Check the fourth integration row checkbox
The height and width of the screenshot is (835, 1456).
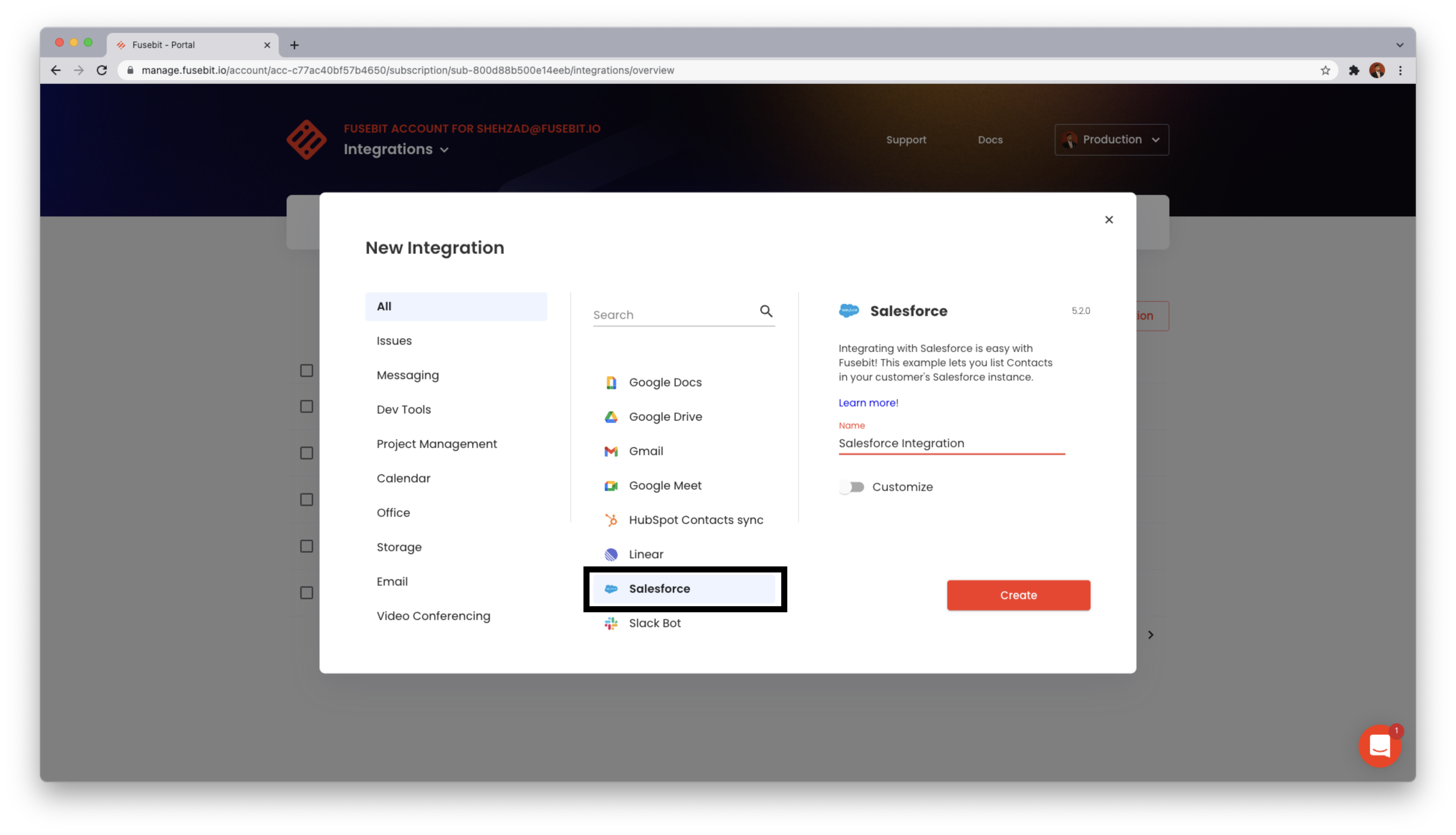(x=307, y=500)
